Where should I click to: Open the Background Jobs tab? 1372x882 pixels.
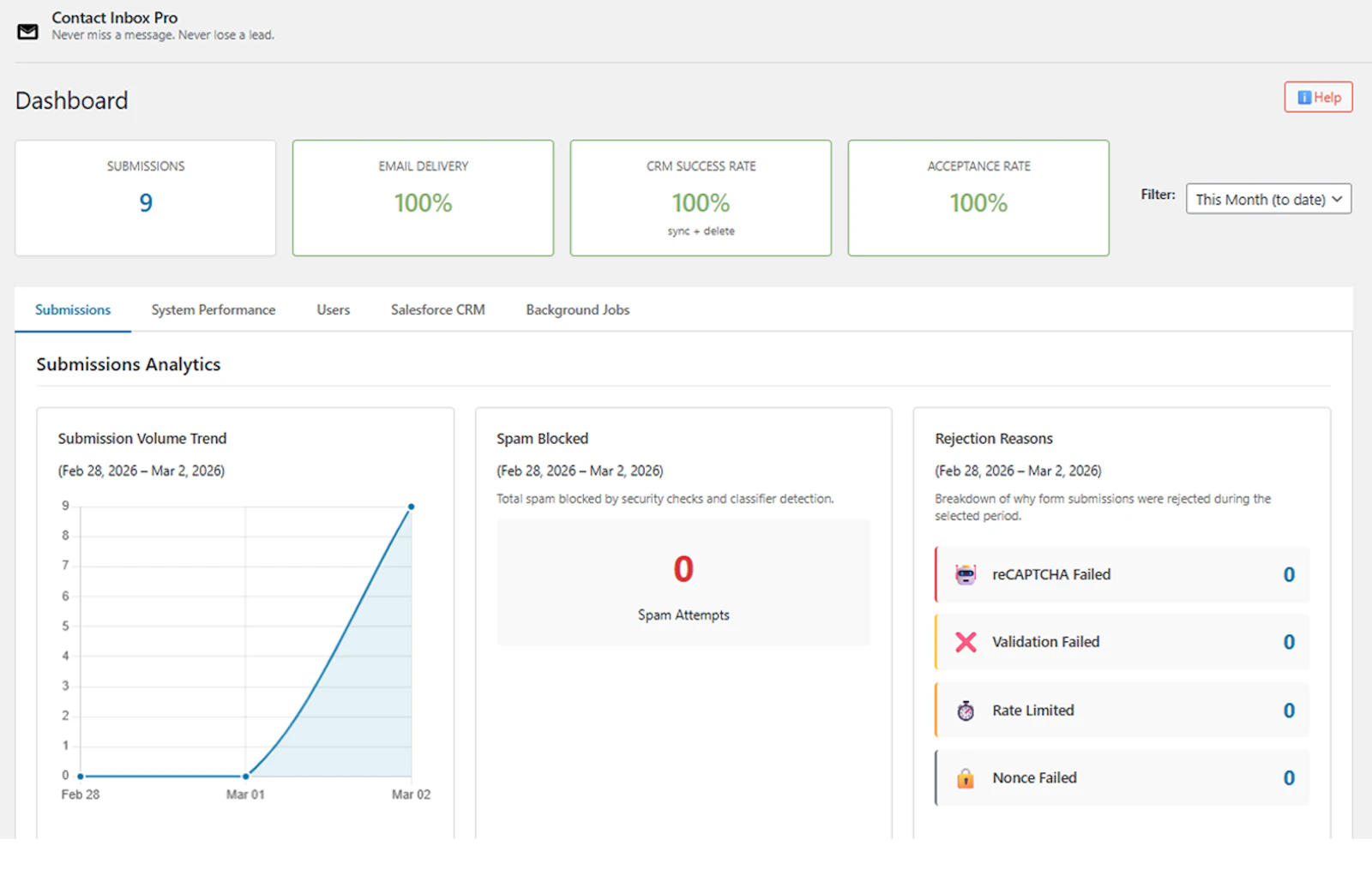[578, 309]
